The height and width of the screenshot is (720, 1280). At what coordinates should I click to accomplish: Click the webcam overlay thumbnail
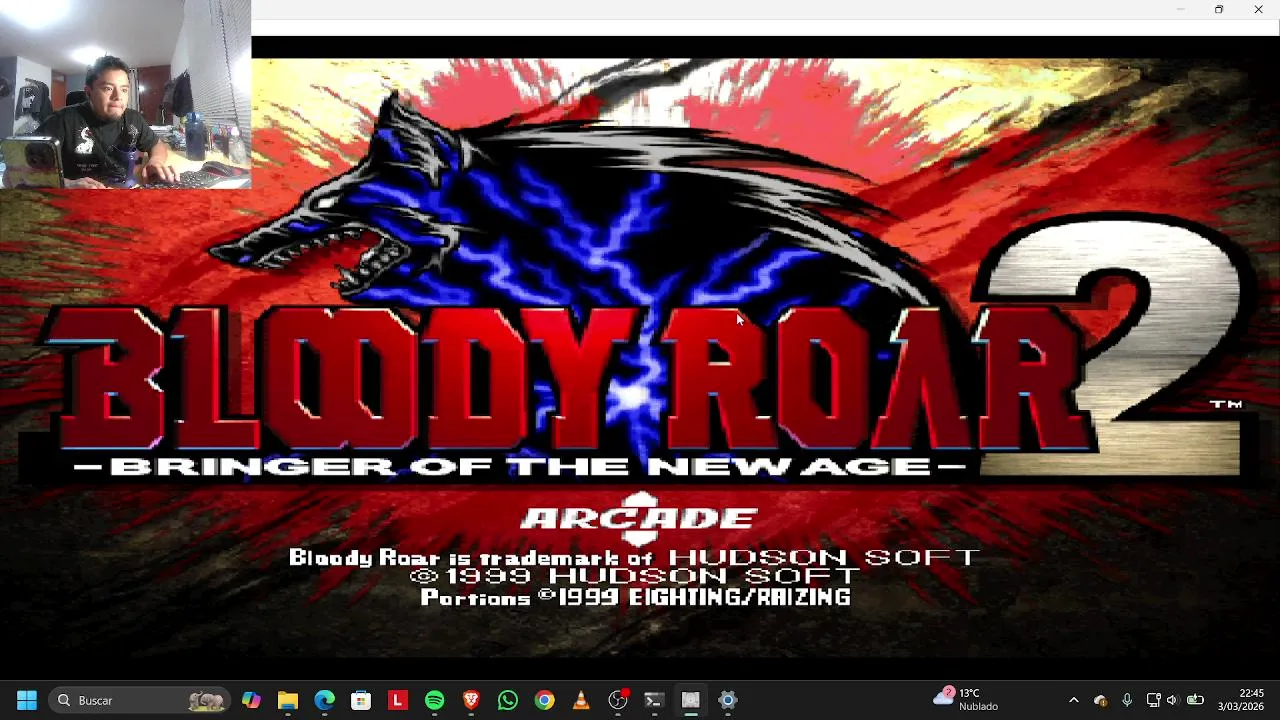pyautogui.click(x=125, y=94)
